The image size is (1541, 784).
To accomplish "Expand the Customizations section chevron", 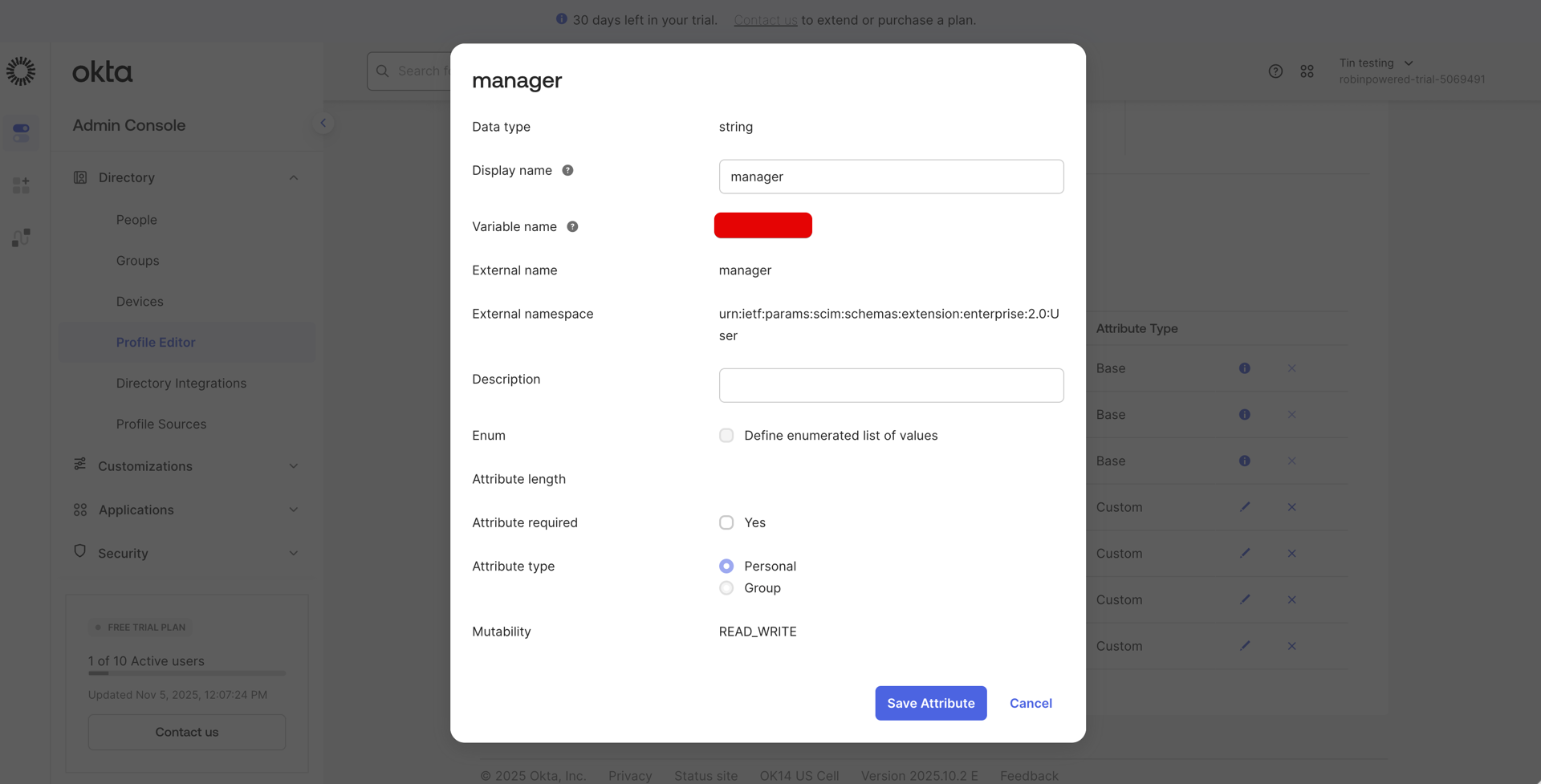I will [294, 466].
